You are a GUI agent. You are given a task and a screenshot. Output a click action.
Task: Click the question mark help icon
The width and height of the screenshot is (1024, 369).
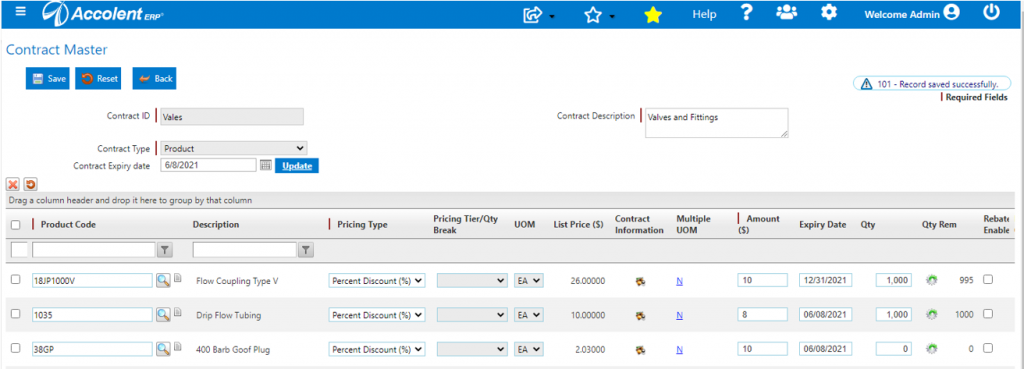point(747,13)
